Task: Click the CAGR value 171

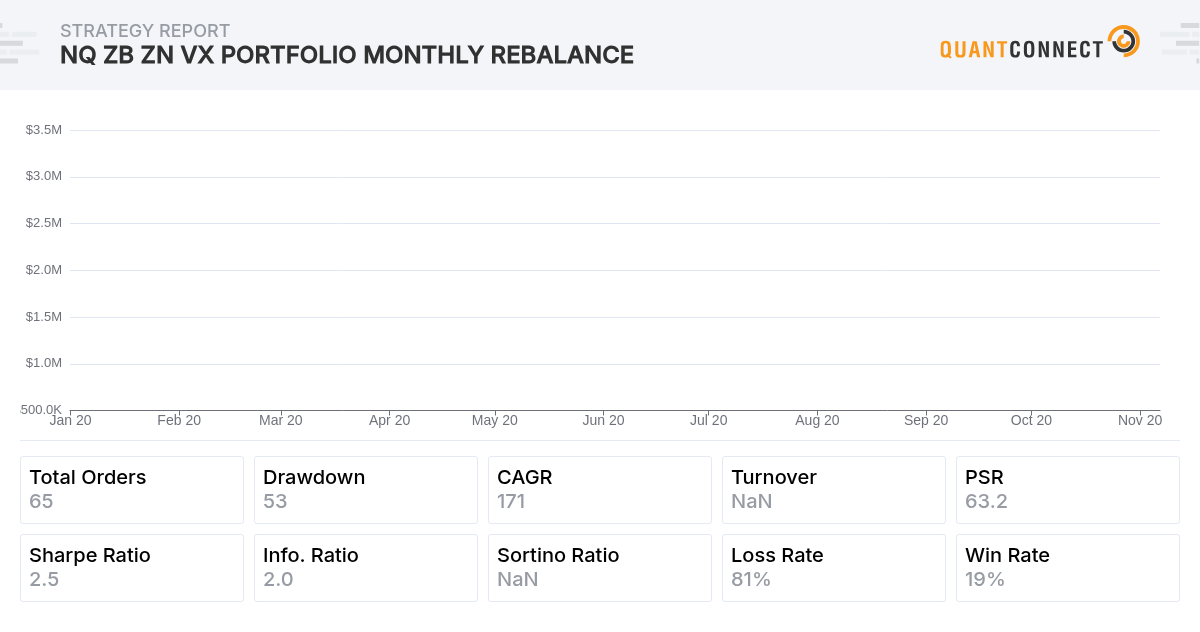Action: point(511,501)
